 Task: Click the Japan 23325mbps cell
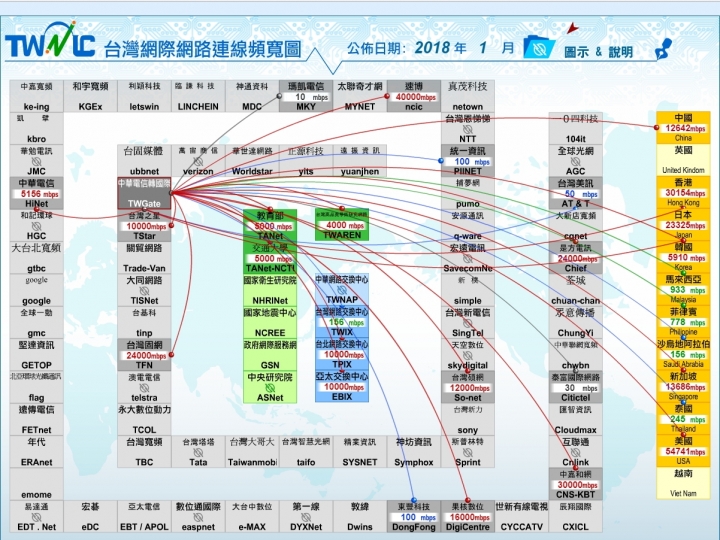pyautogui.click(x=683, y=225)
